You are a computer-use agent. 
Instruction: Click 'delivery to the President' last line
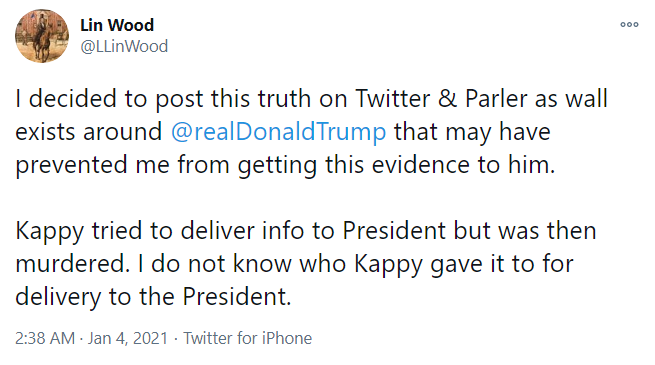(153, 297)
